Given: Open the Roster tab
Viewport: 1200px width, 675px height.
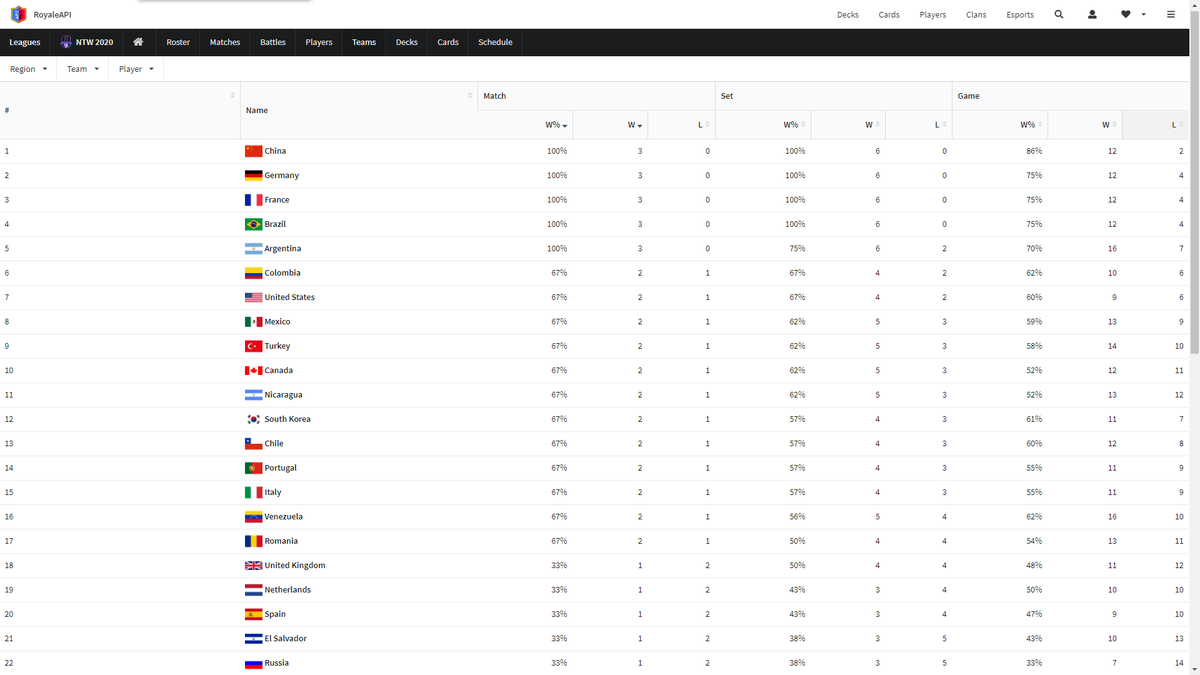Looking at the screenshot, I should pyautogui.click(x=178, y=42).
